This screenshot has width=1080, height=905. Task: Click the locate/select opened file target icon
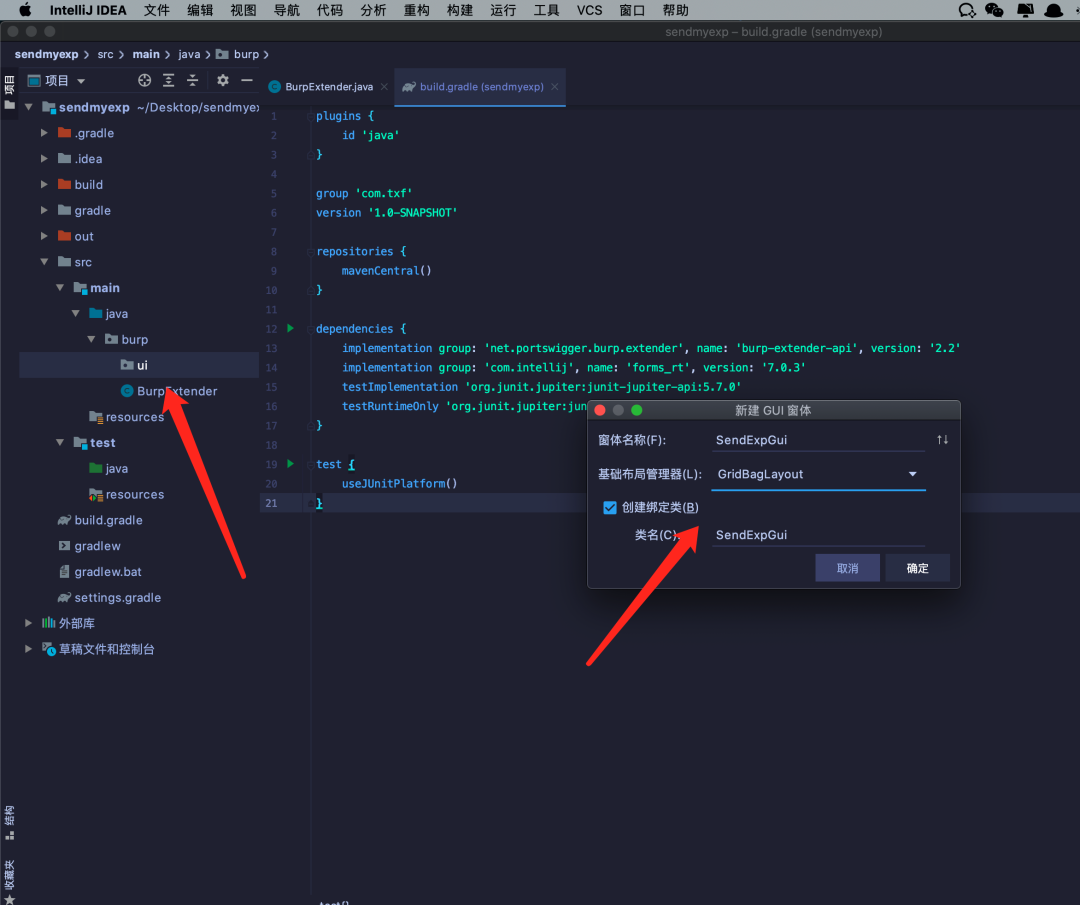coord(144,81)
